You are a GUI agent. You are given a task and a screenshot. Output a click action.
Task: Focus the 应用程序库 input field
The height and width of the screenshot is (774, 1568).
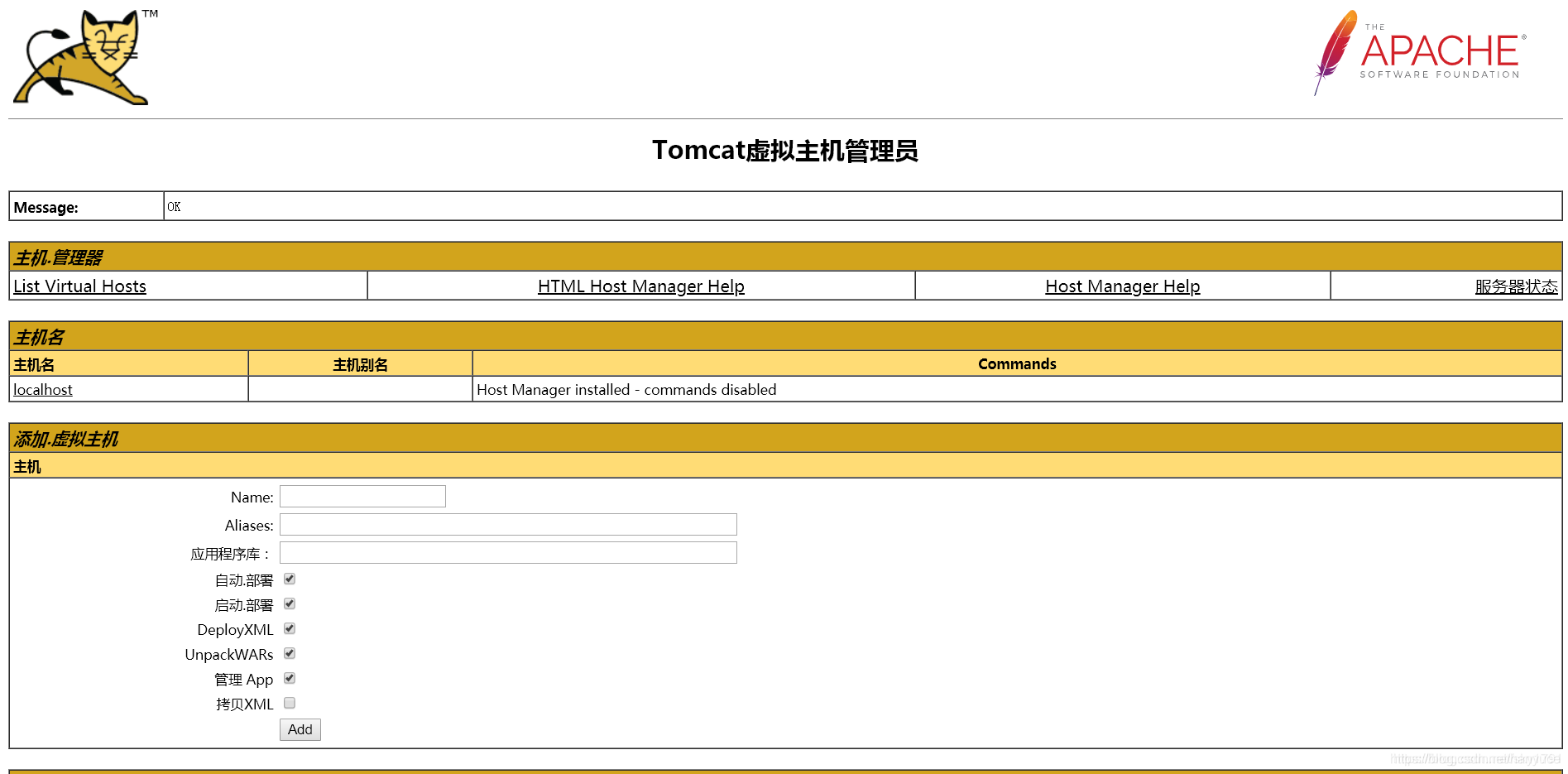[x=508, y=553]
